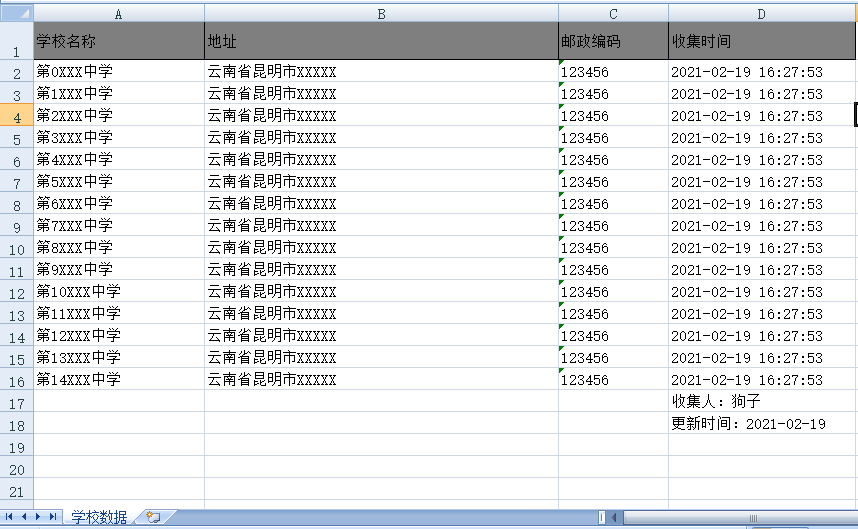Select the 更新时间：2021-02-19 cell
This screenshot has width=858, height=529.
762,423
